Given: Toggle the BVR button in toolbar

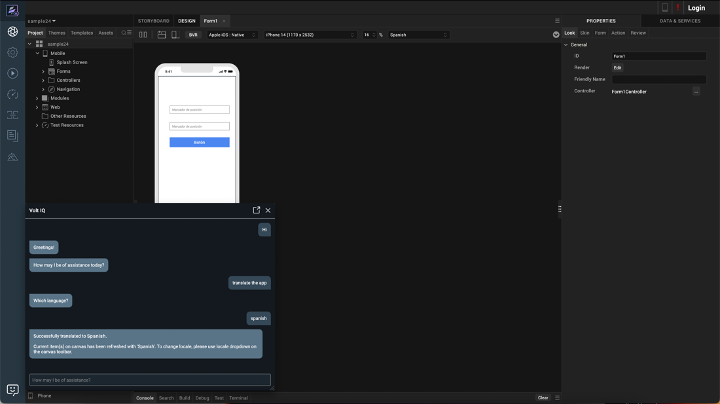Looking at the screenshot, I should 193,35.
